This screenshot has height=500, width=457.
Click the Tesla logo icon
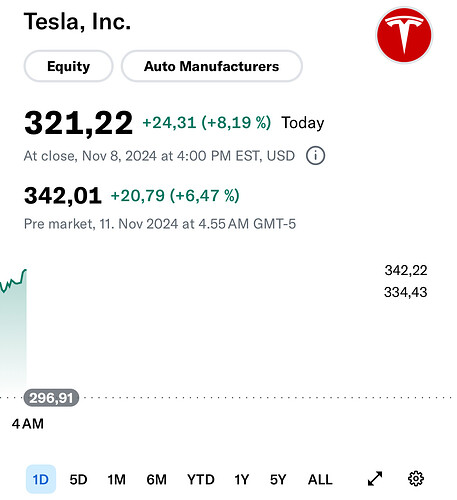[404, 35]
